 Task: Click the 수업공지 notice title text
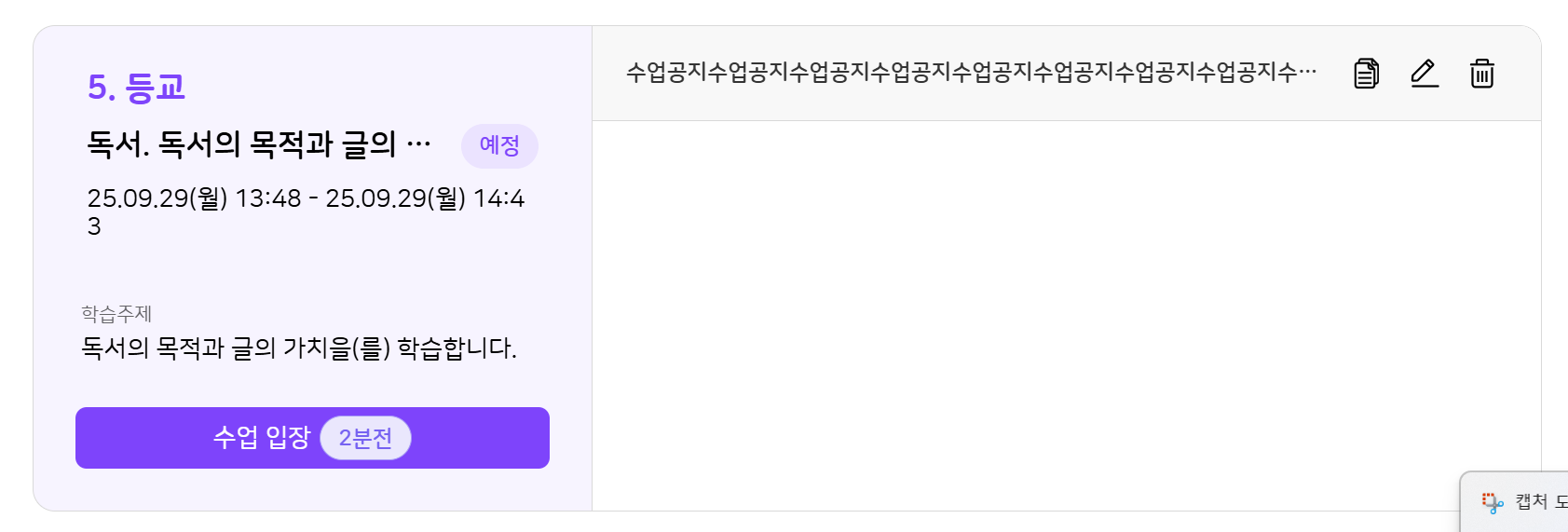[960, 73]
